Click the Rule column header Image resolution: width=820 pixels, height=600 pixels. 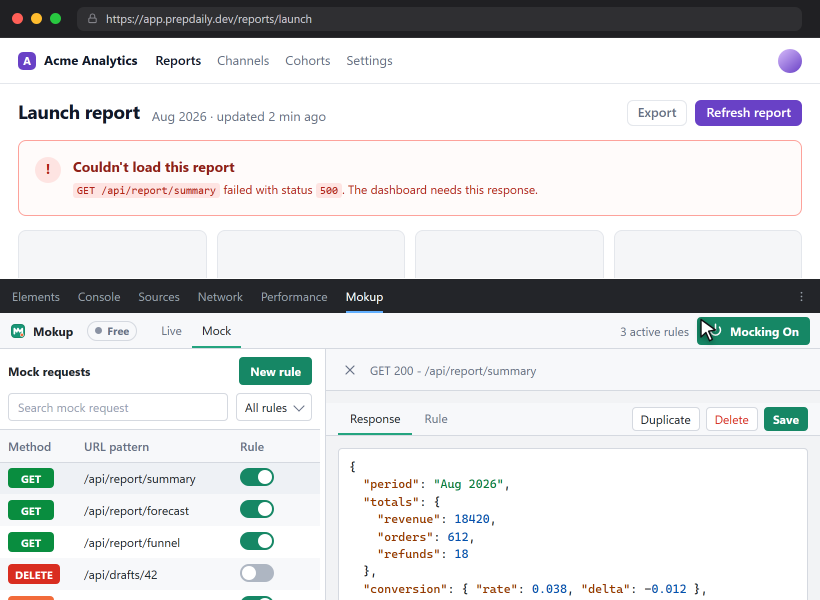pos(252,447)
